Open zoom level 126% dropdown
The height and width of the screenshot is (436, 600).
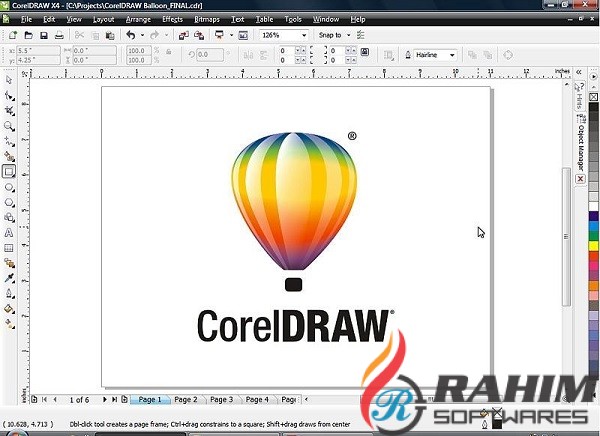pos(304,35)
